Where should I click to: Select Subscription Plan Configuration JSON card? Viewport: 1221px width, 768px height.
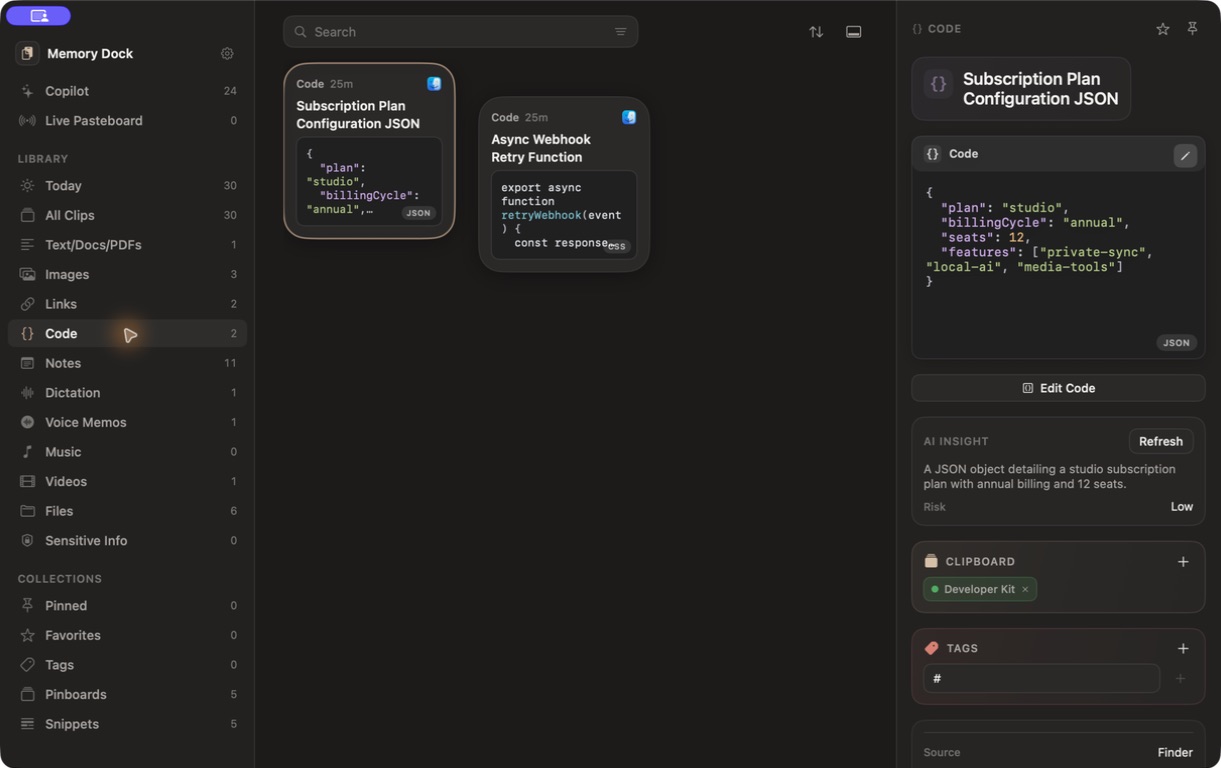coord(369,151)
